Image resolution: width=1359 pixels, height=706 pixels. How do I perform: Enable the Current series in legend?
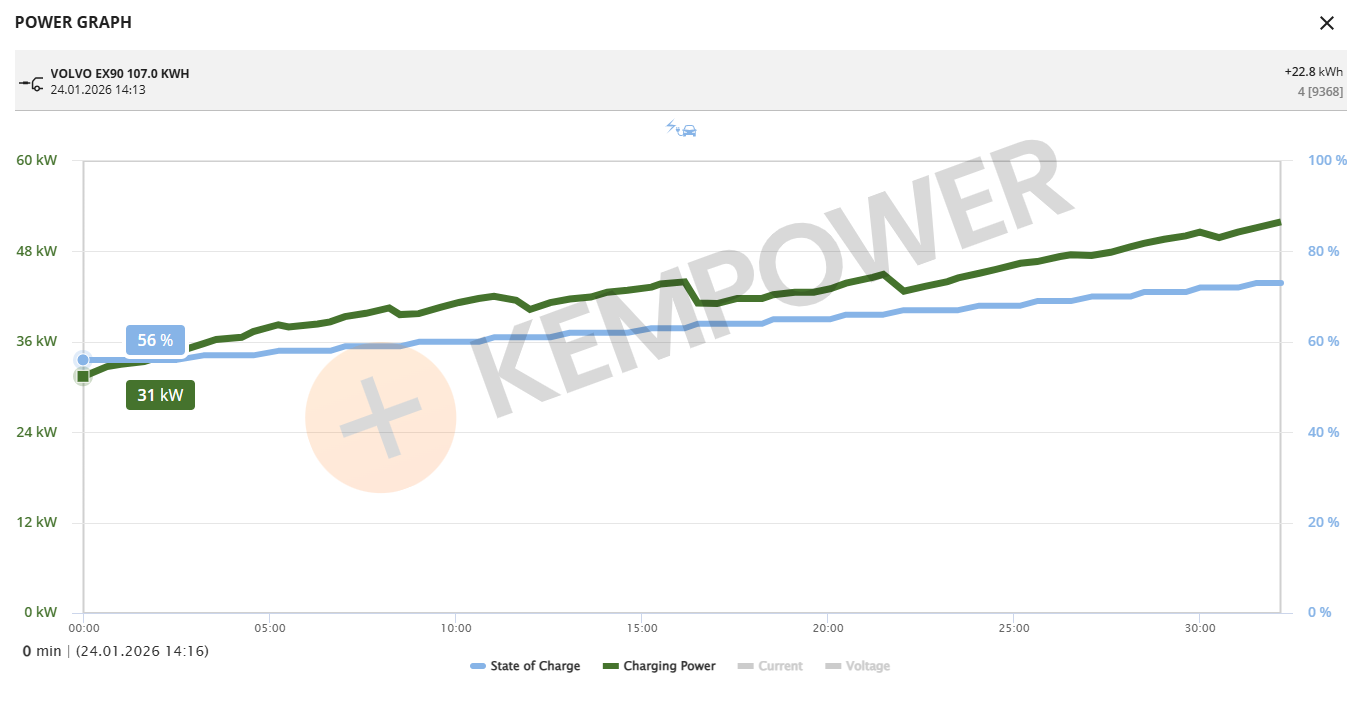click(x=770, y=666)
